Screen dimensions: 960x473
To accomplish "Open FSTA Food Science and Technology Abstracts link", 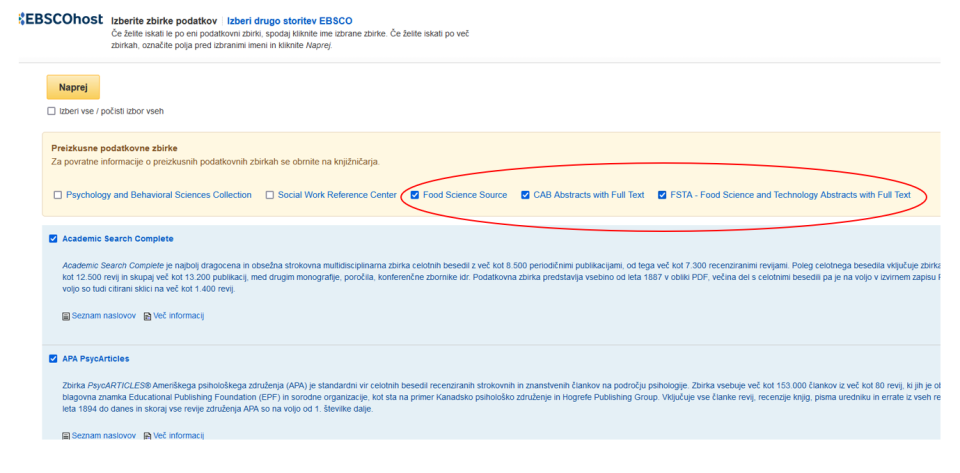I will [x=790, y=195].
